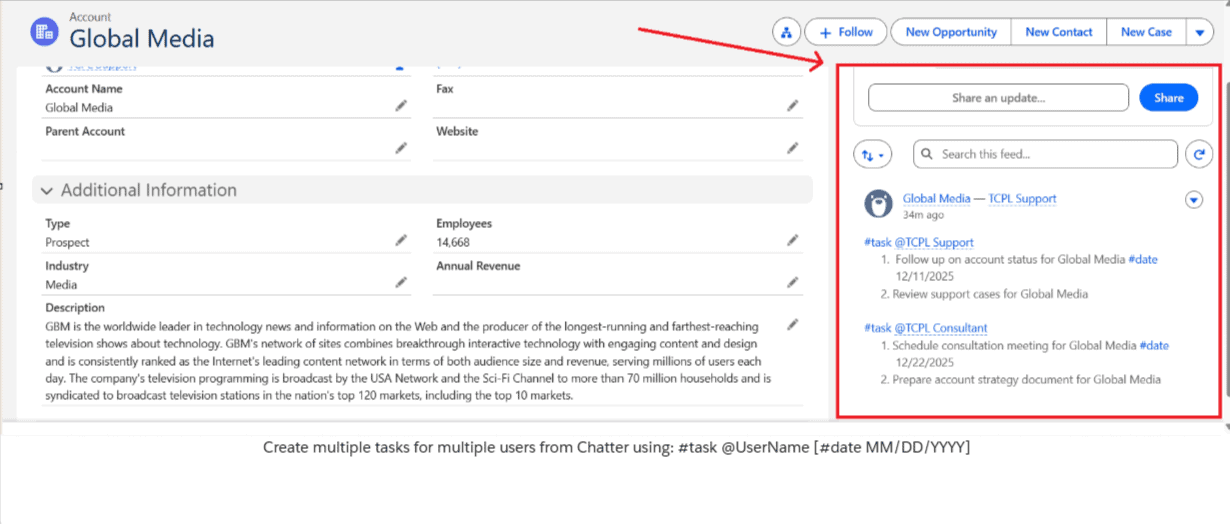Viewport: 1230px width, 524px height.
Task: Click the Global Media account icon
Action: click(45, 32)
